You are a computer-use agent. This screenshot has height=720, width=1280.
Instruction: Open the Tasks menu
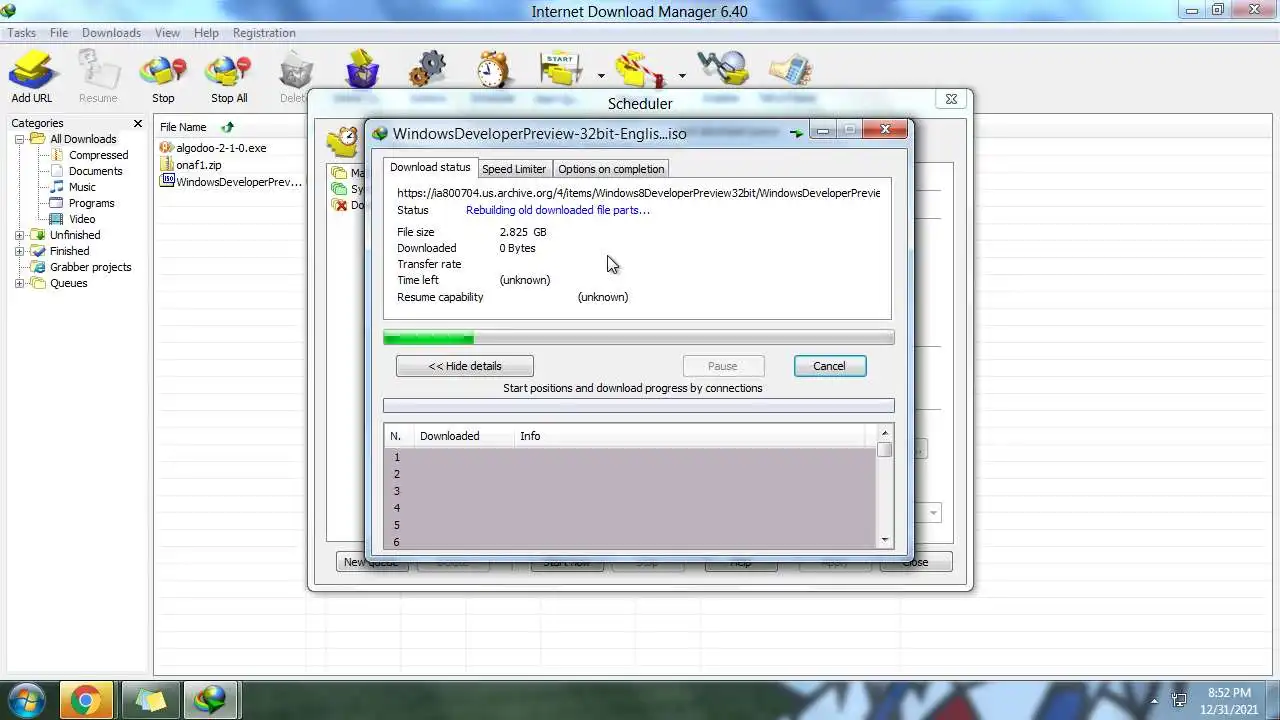point(21,33)
